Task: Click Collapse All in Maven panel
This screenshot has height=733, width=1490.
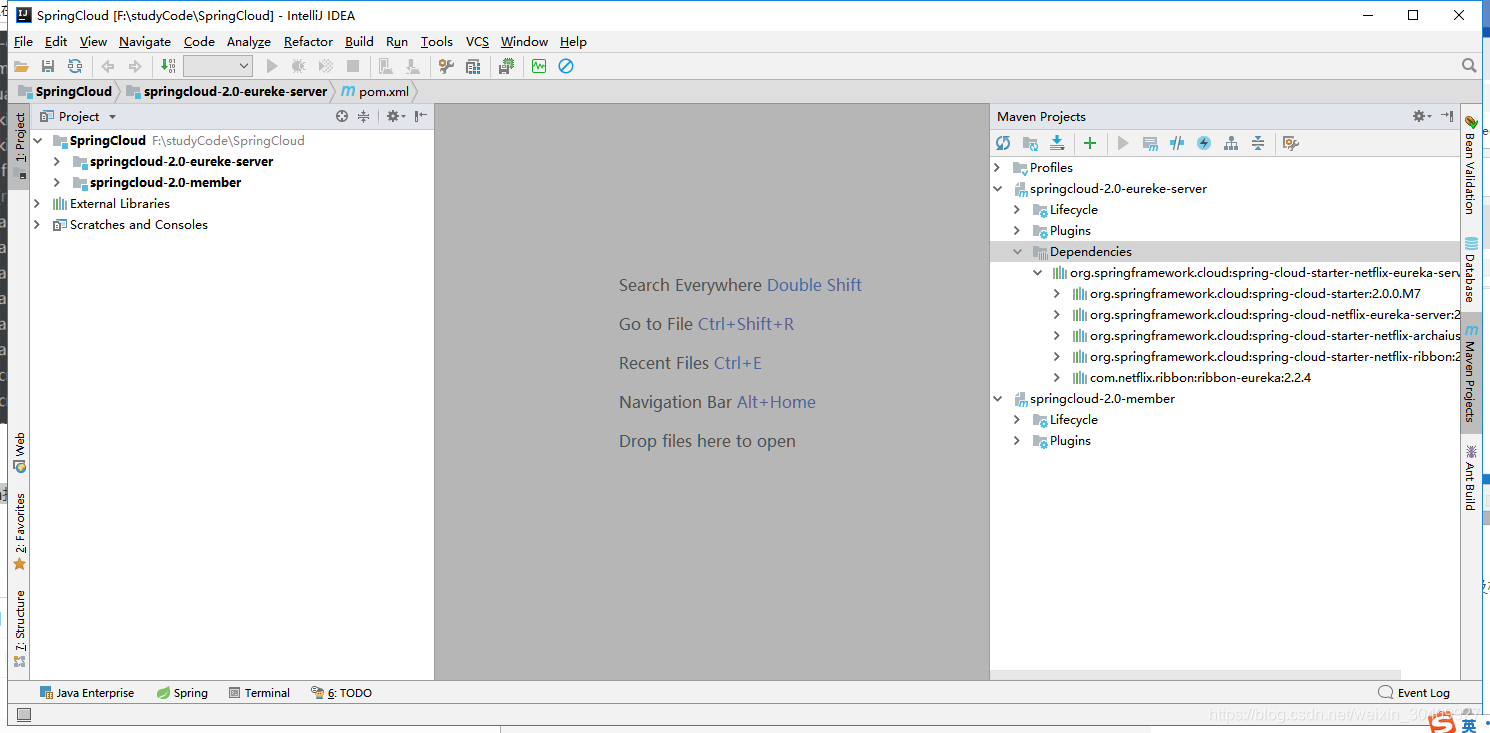Action: click(1258, 143)
